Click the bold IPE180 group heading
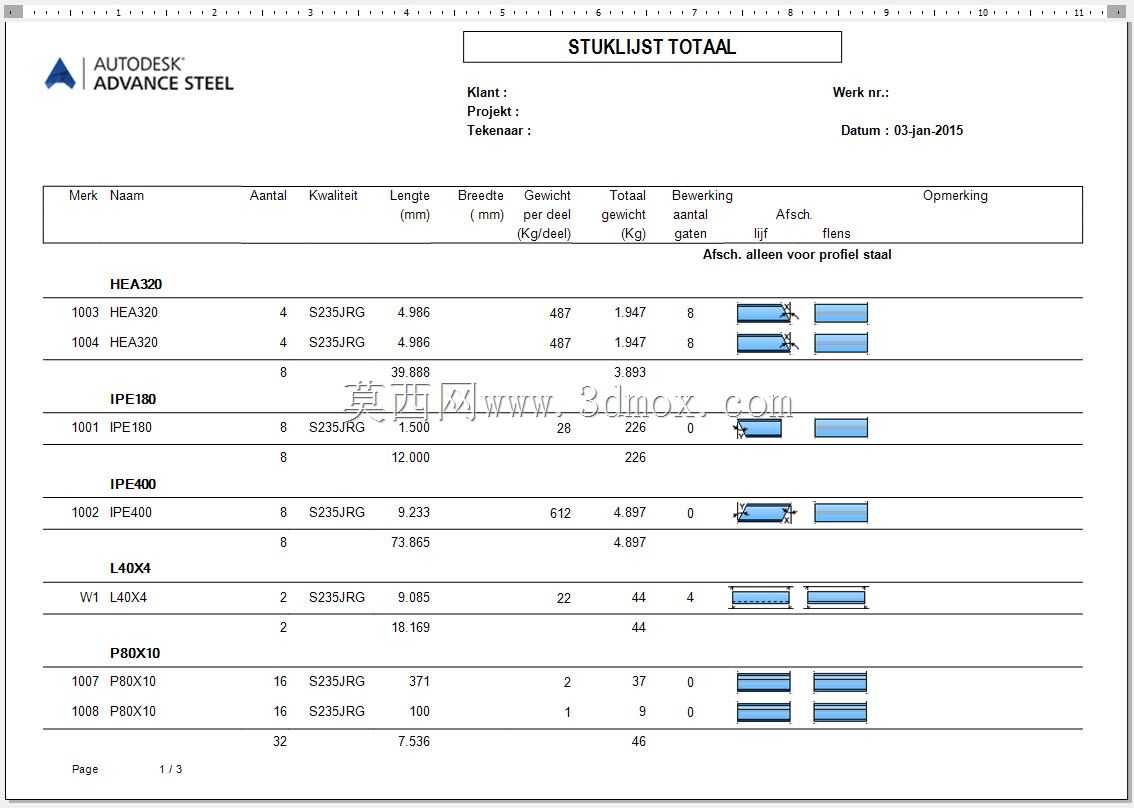This screenshot has height=808, width=1134. tap(133, 399)
